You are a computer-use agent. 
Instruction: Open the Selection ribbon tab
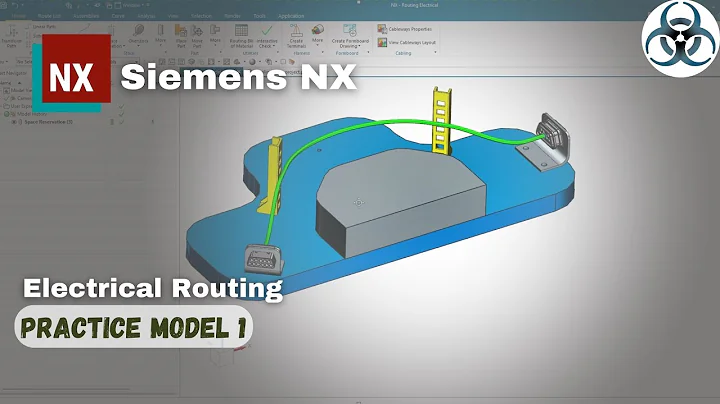coord(201,16)
